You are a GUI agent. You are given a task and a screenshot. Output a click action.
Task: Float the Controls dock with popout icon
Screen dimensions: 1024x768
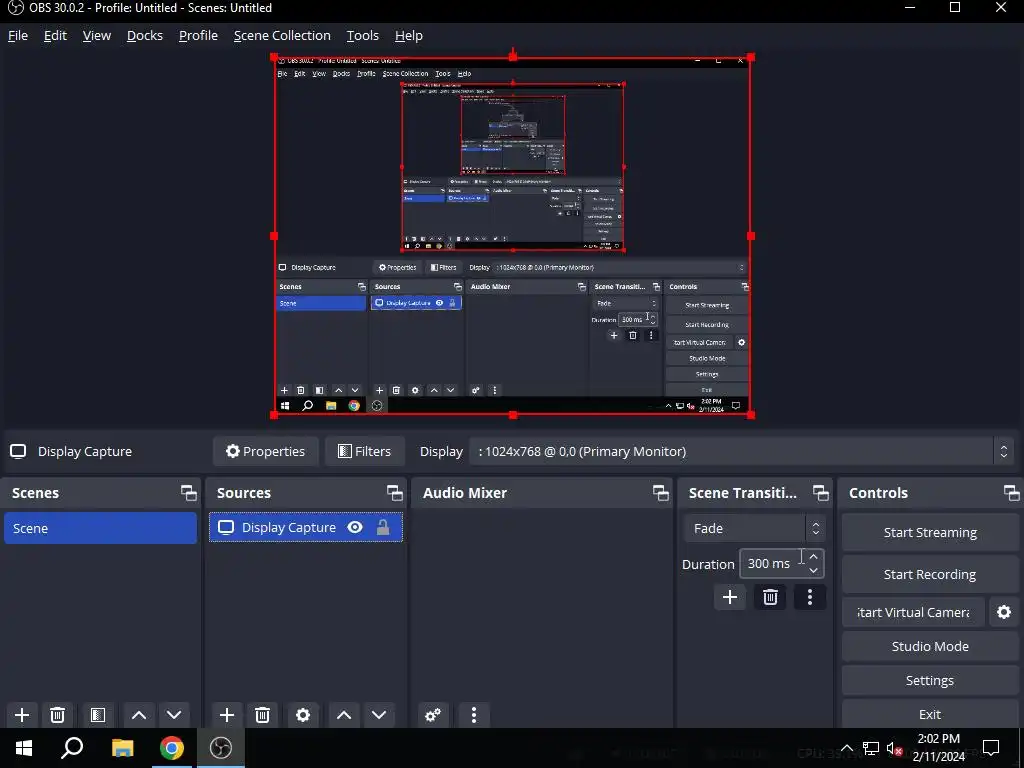click(1012, 493)
